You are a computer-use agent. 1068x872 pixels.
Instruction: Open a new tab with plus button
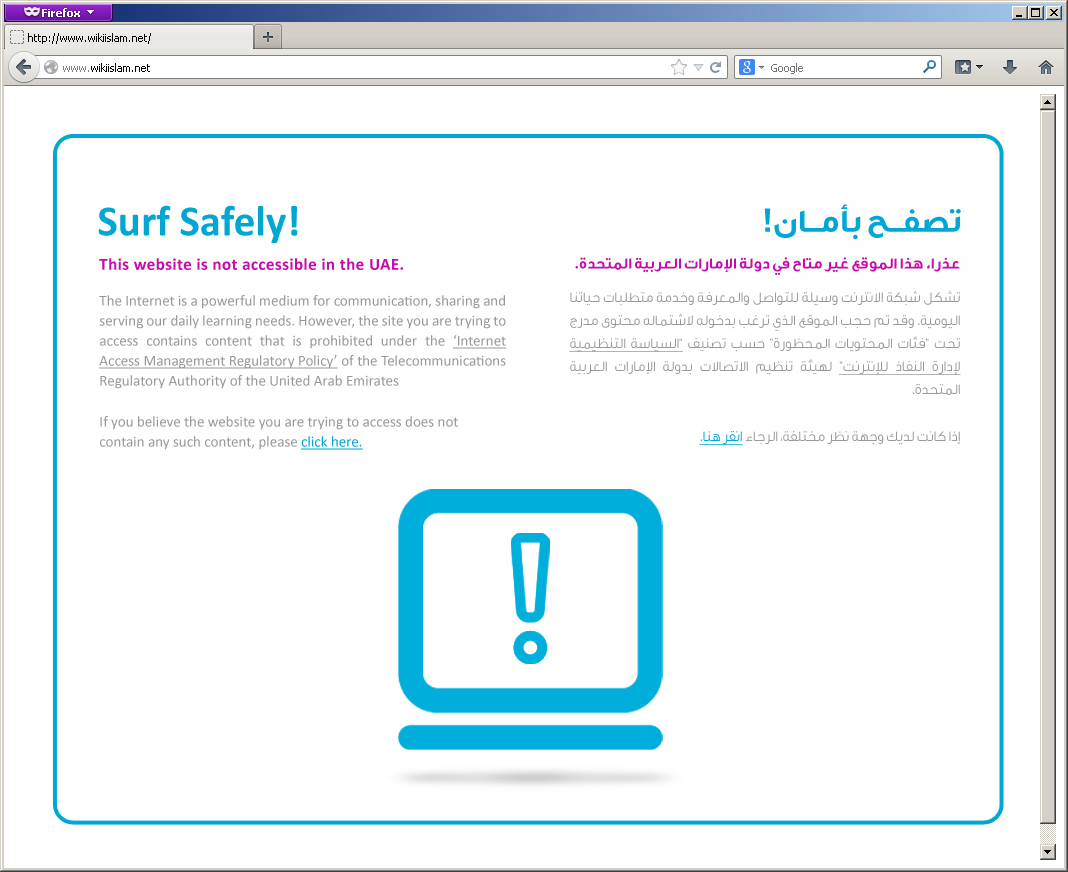tap(268, 37)
